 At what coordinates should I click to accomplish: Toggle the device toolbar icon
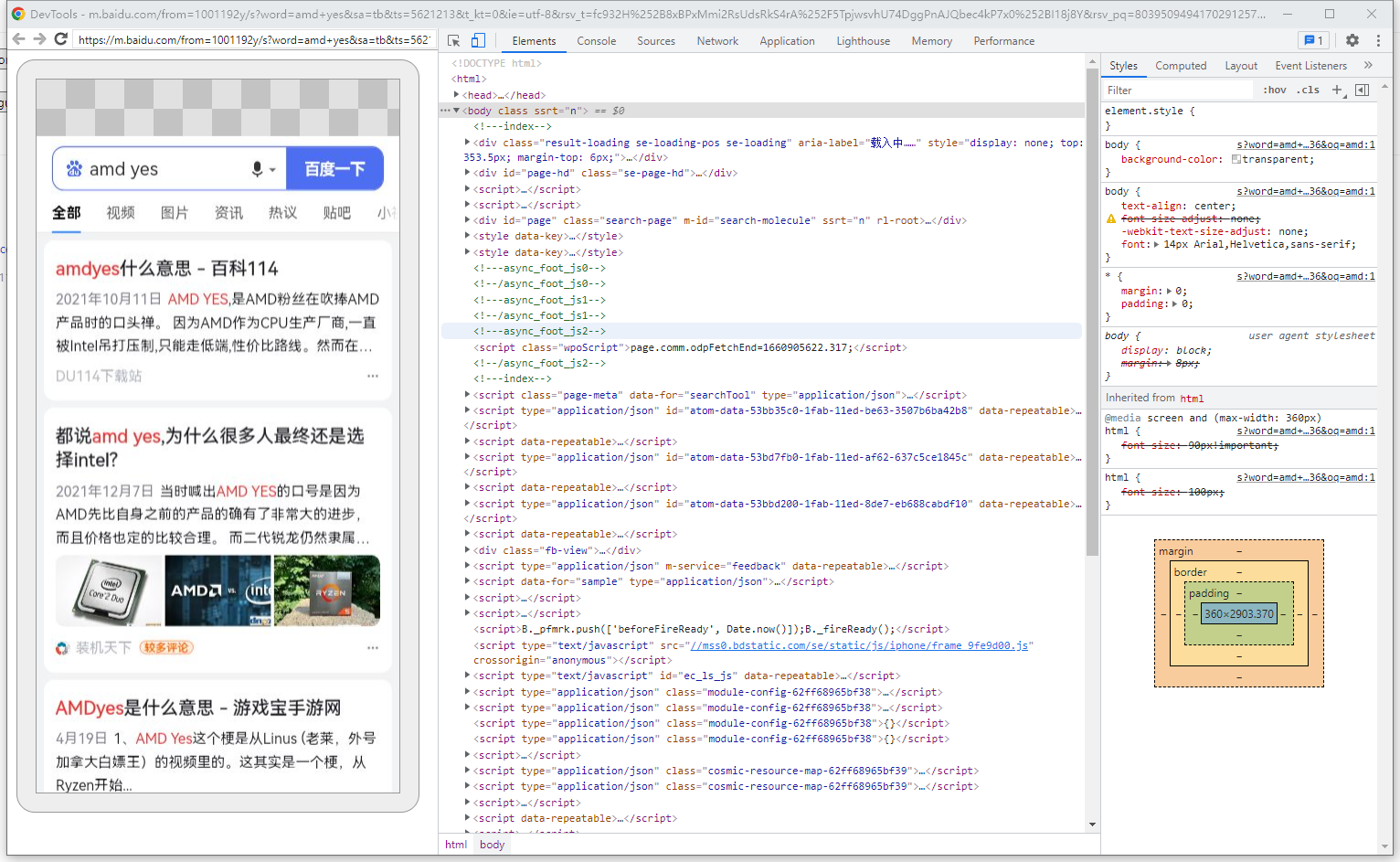pyautogui.click(x=478, y=41)
